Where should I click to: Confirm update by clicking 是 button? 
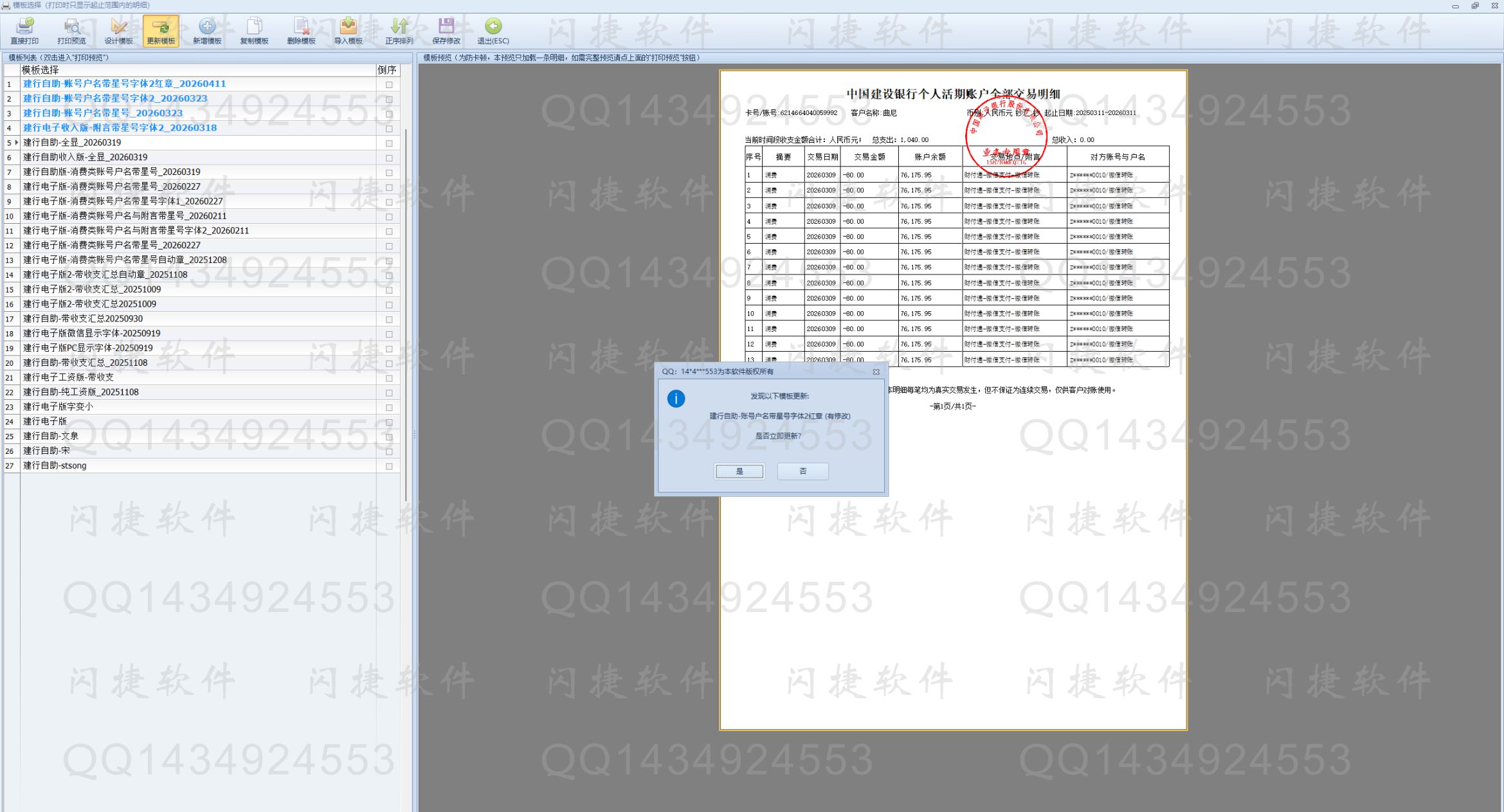pyautogui.click(x=739, y=471)
